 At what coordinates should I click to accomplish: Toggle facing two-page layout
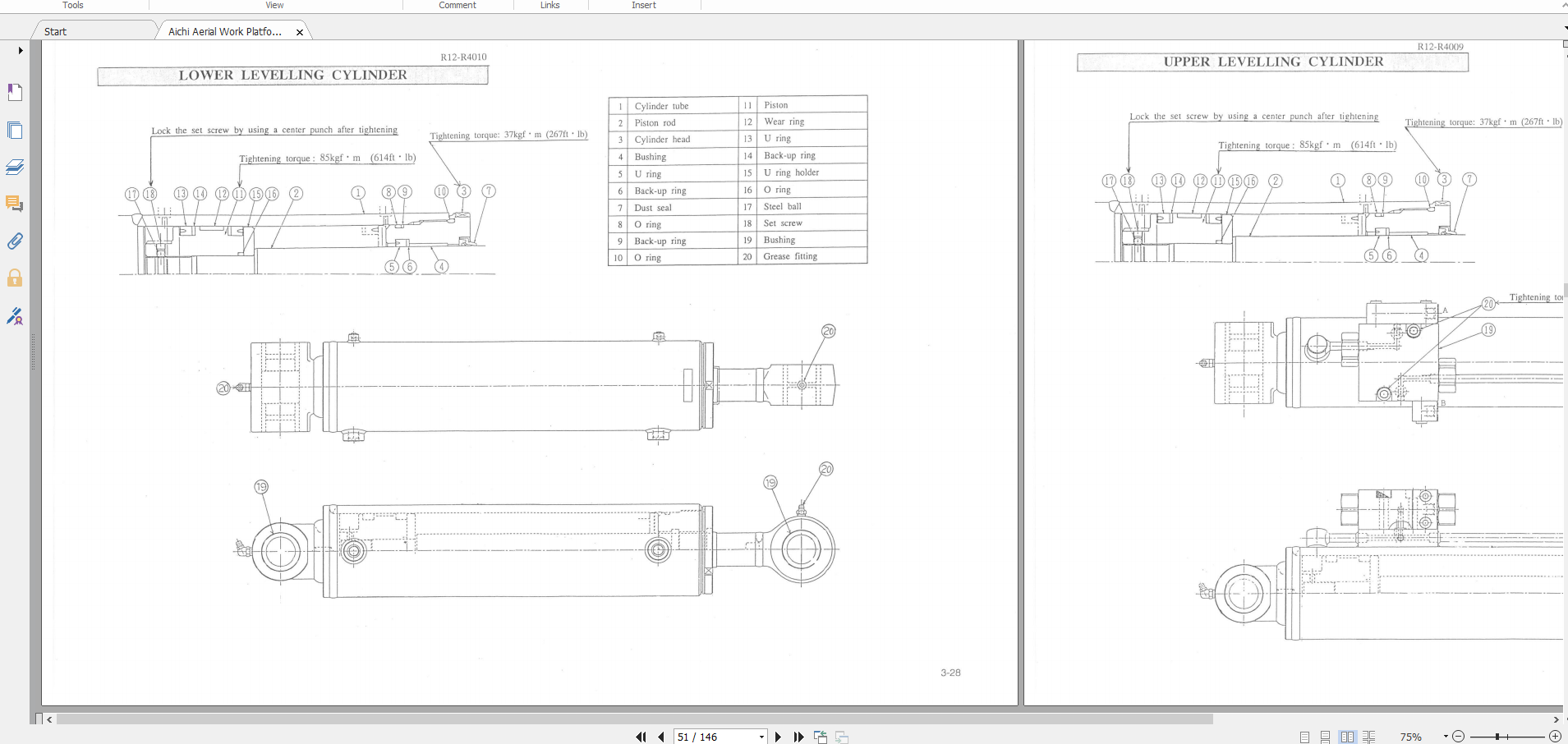tap(1348, 737)
